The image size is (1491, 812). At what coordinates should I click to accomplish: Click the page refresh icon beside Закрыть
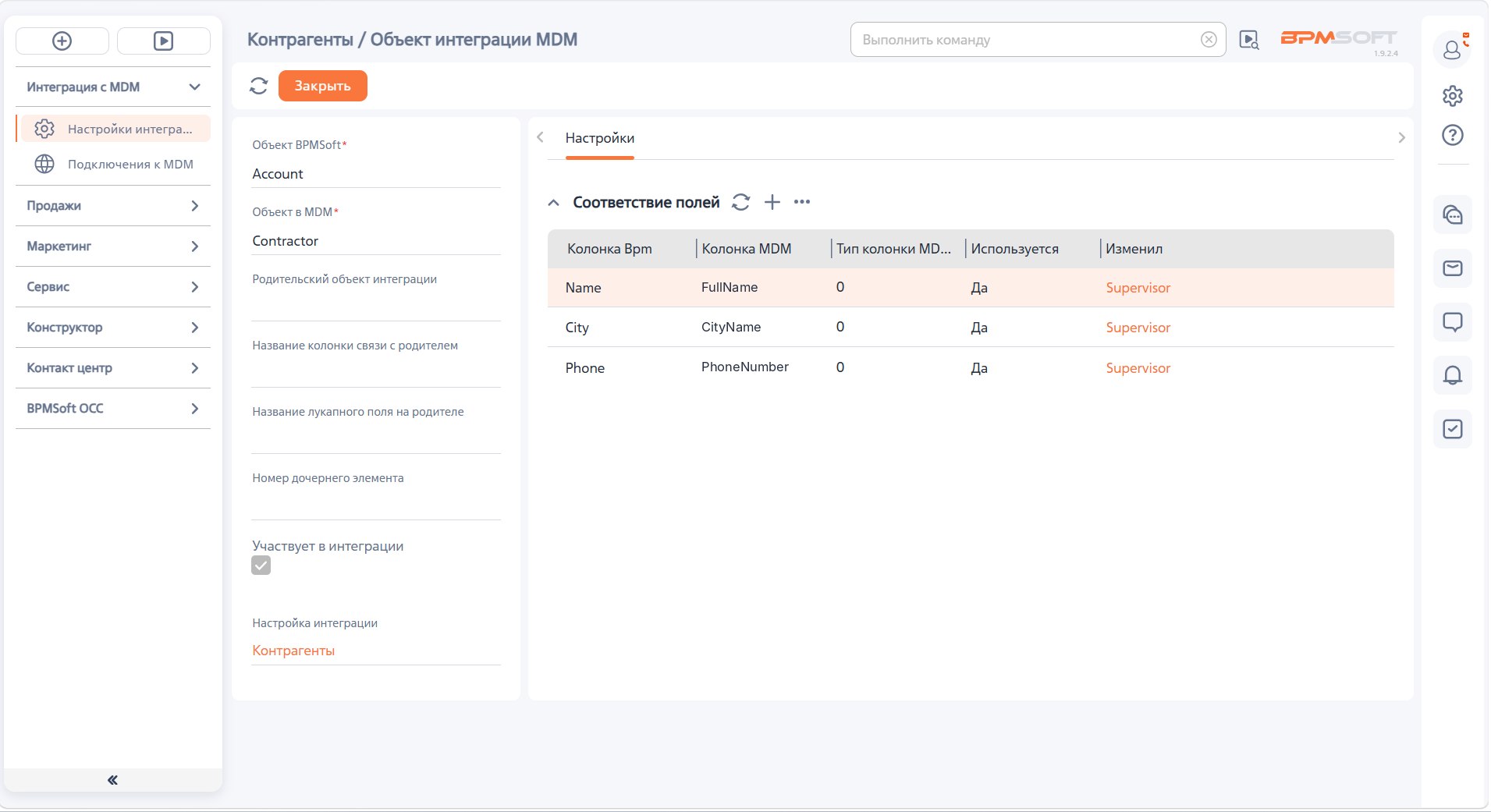pyautogui.click(x=258, y=86)
